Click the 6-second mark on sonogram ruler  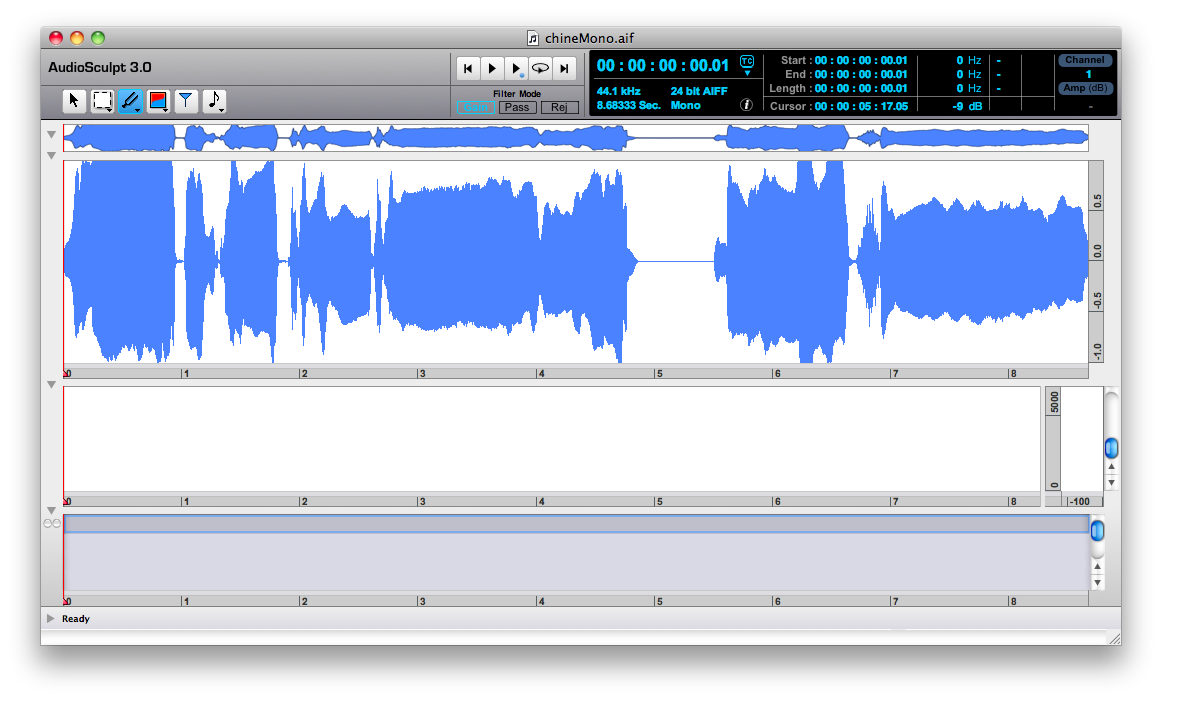point(777,501)
